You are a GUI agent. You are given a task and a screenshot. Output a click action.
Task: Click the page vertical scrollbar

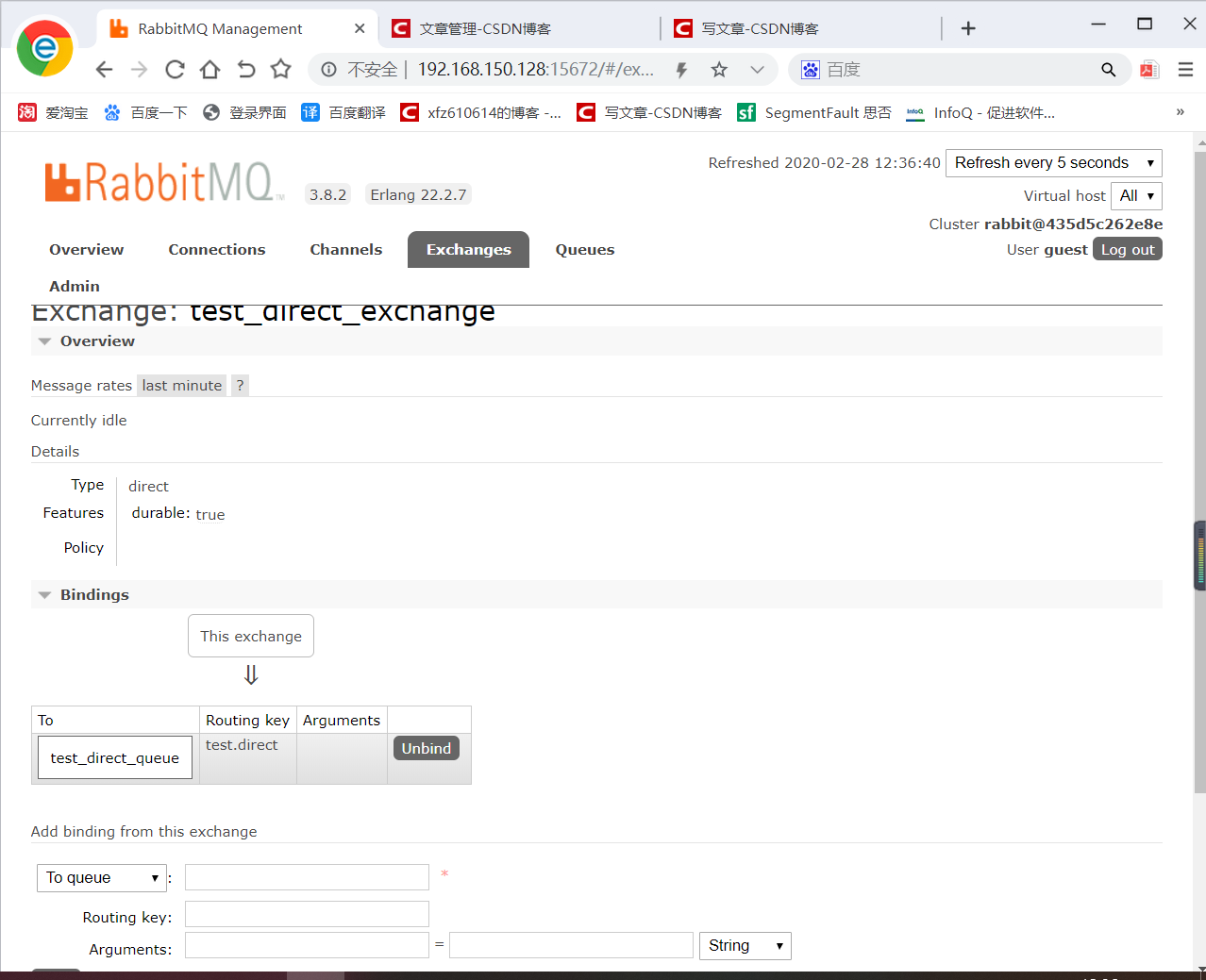pos(1199,472)
